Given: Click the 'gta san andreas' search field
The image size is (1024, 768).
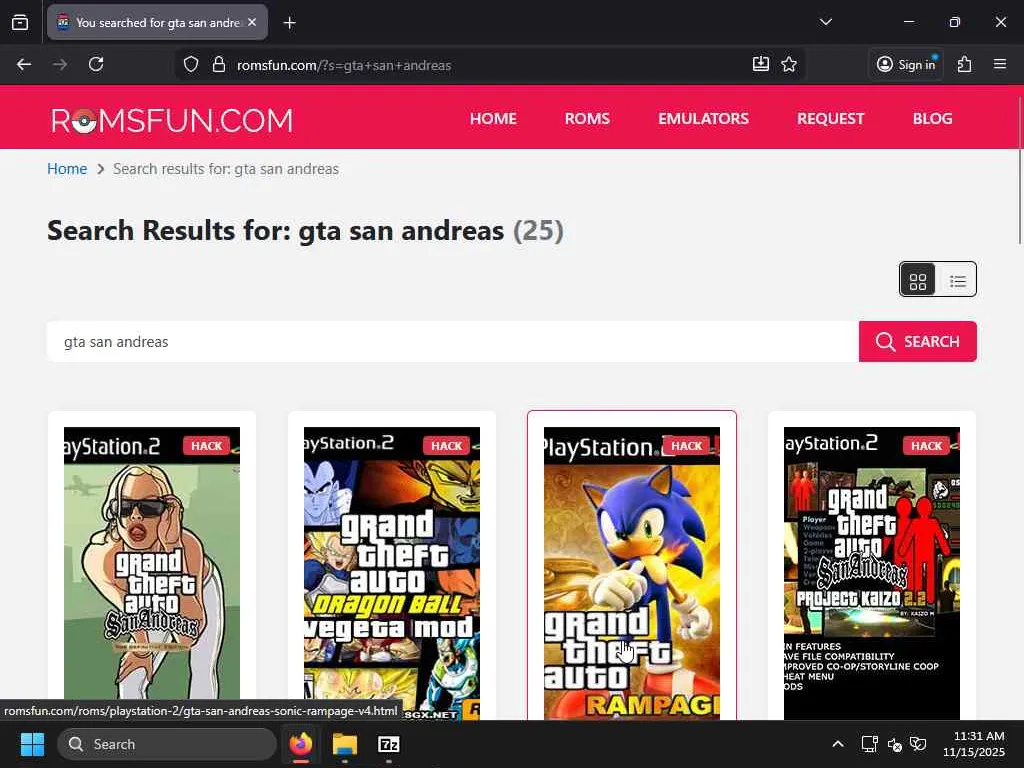Looking at the screenshot, I should [453, 342].
